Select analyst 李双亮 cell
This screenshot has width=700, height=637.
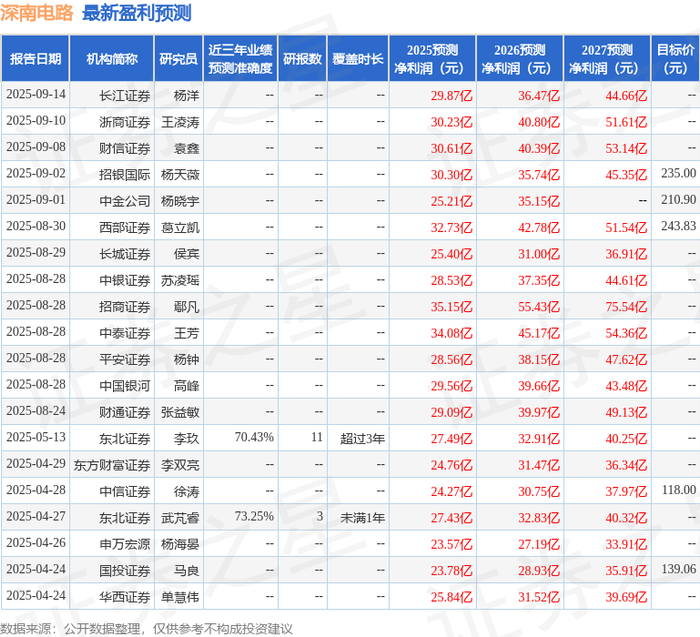click(x=180, y=465)
